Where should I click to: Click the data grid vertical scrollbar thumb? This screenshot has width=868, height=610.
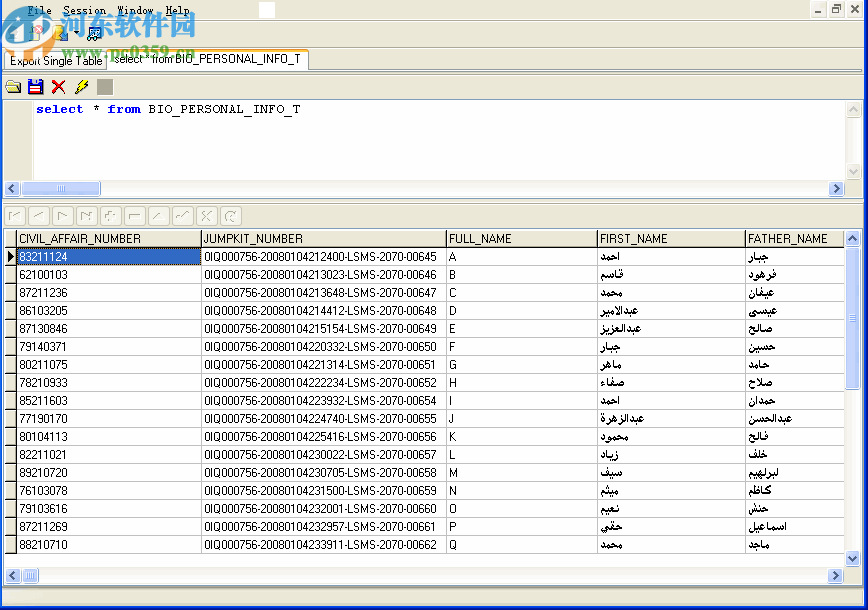pyautogui.click(x=852, y=318)
